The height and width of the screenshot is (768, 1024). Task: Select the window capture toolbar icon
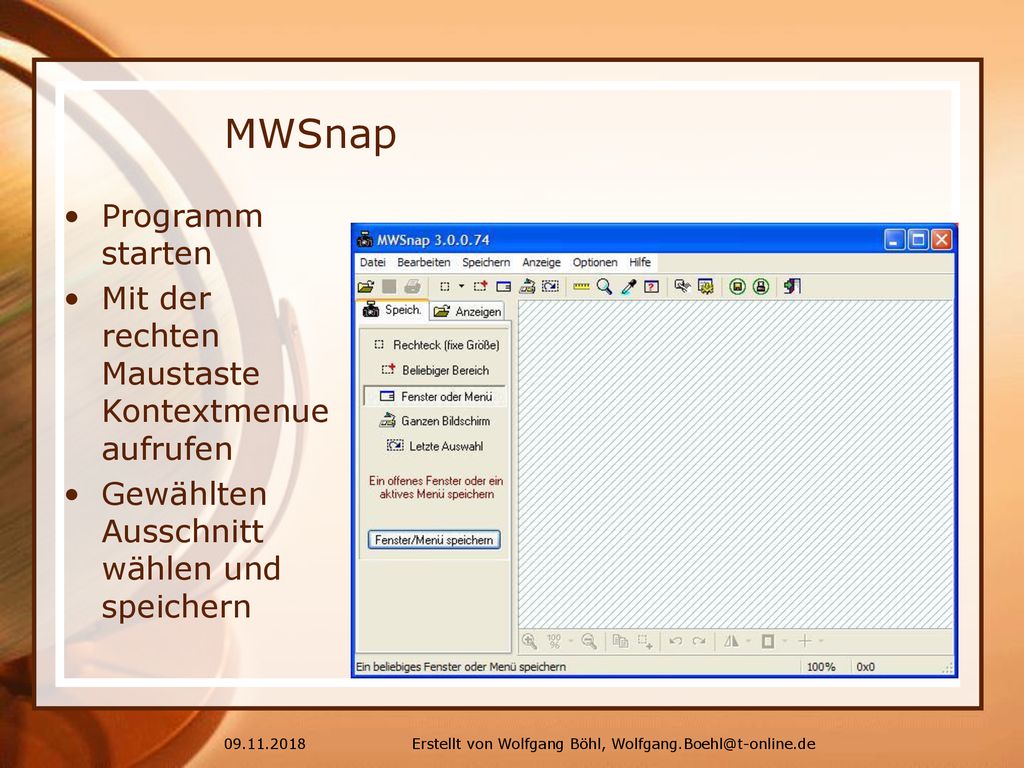tap(504, 286)
